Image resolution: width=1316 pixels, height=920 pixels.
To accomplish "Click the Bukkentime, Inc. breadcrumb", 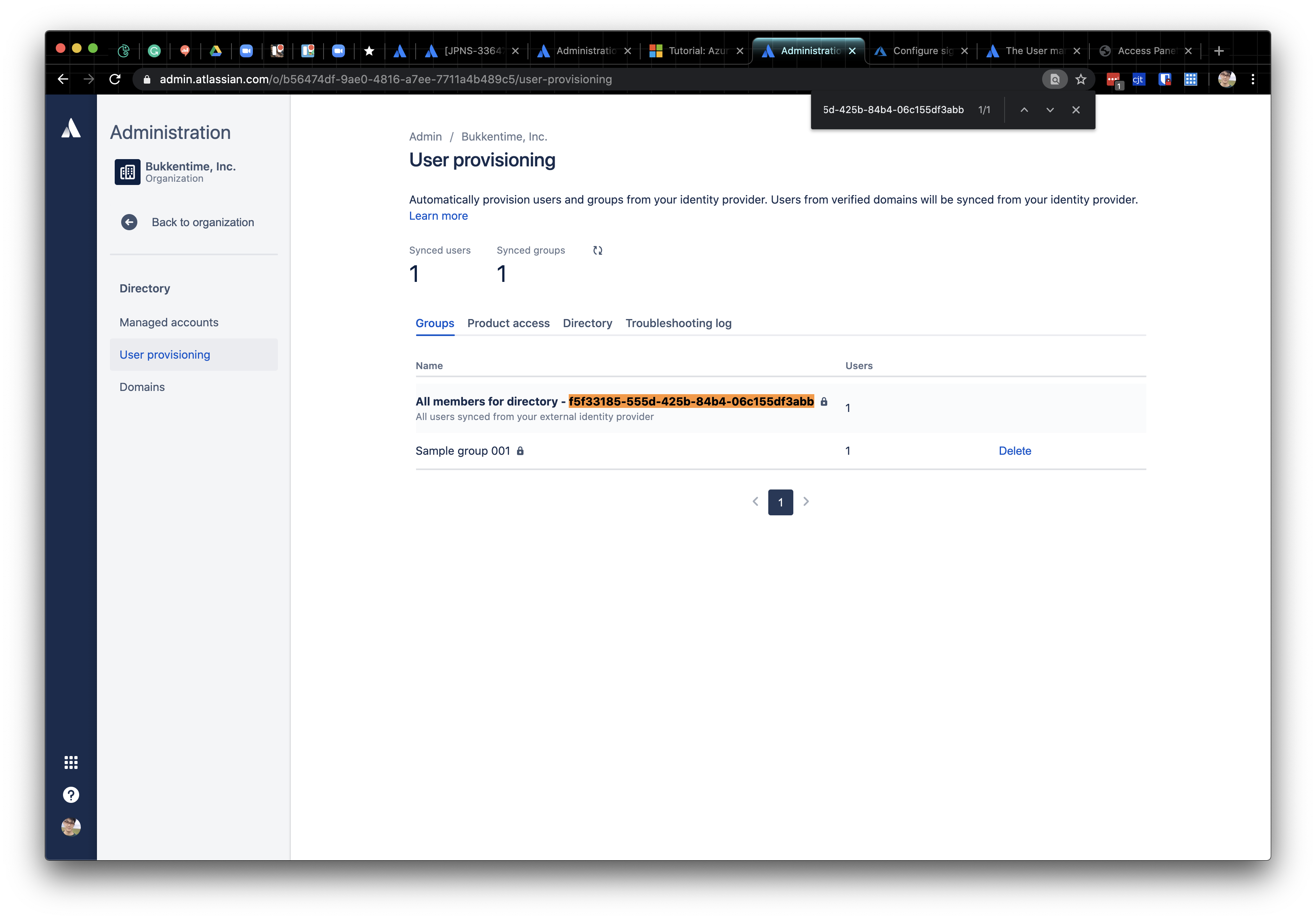I will point(505,137).
